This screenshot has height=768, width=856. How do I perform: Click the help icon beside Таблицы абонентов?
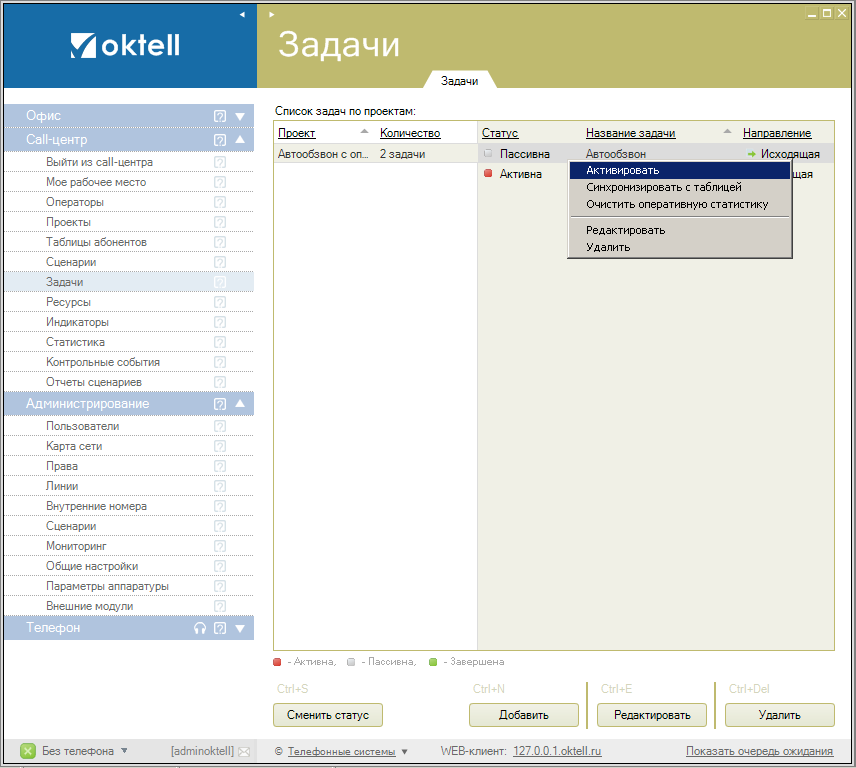coord(220,242)
